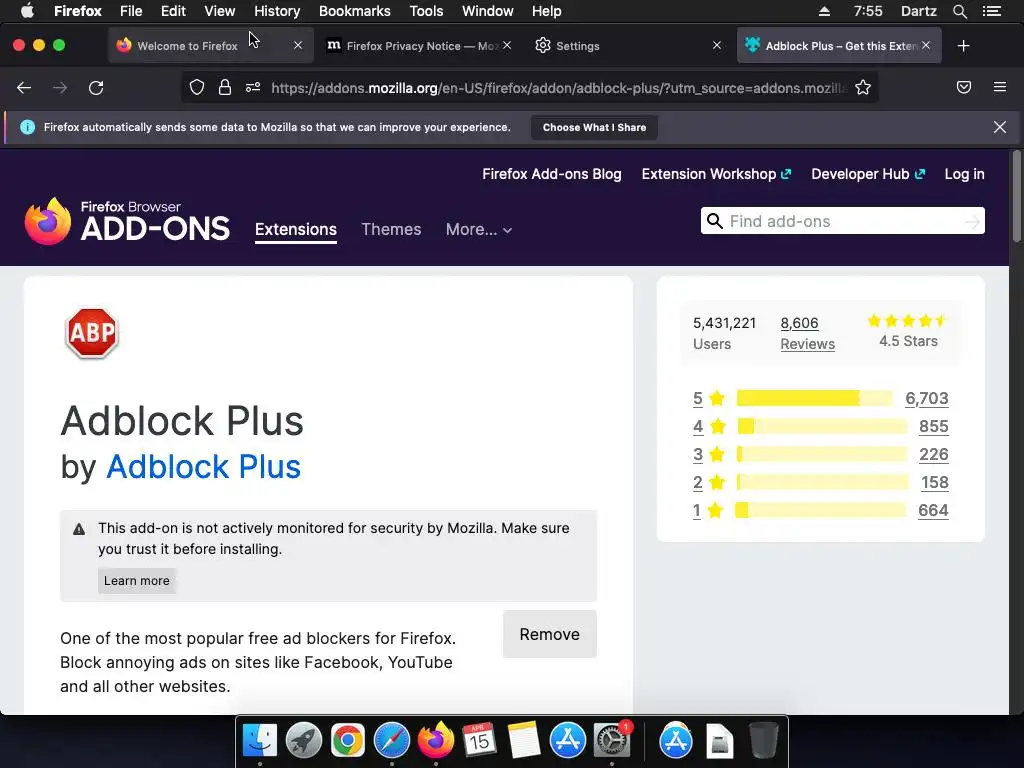The height and width of the screenshot is (768, 1024).
Task: Close the Settings tab
Action: [716, 45]
